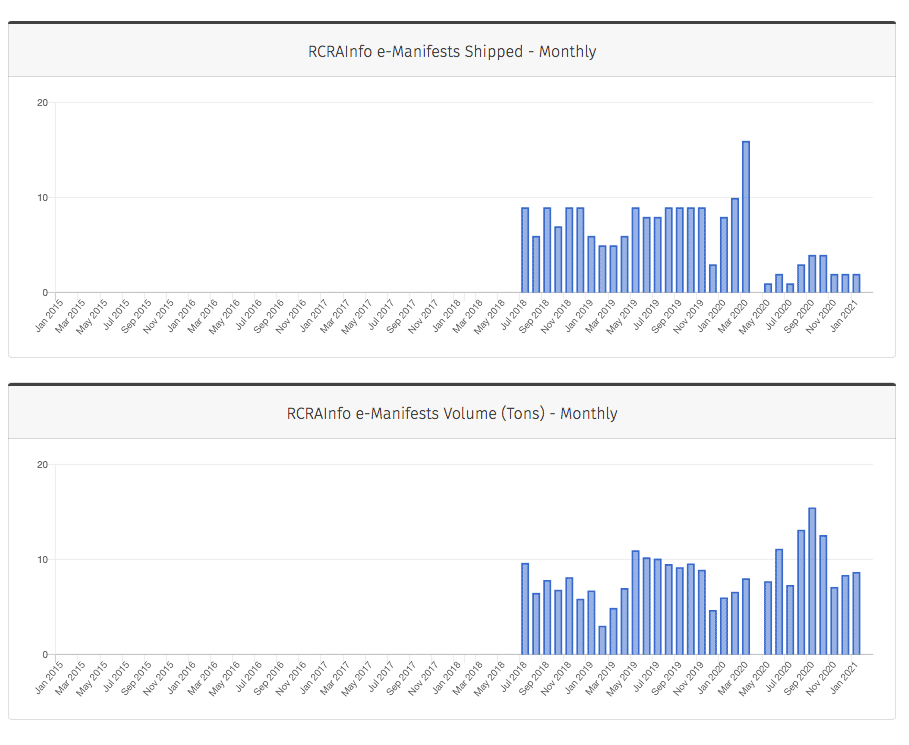909x745 pixels.
Task: Click 'Nov 2016' axis label in Shipped chart
Action: pyautogui.click(x=291, y=317)
